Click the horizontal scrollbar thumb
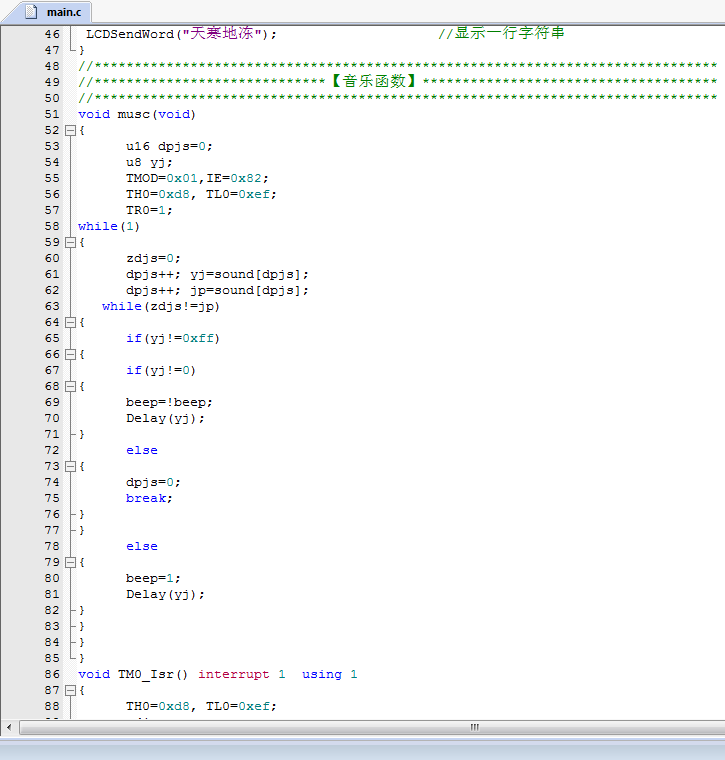725x760 pixels. 475,728
